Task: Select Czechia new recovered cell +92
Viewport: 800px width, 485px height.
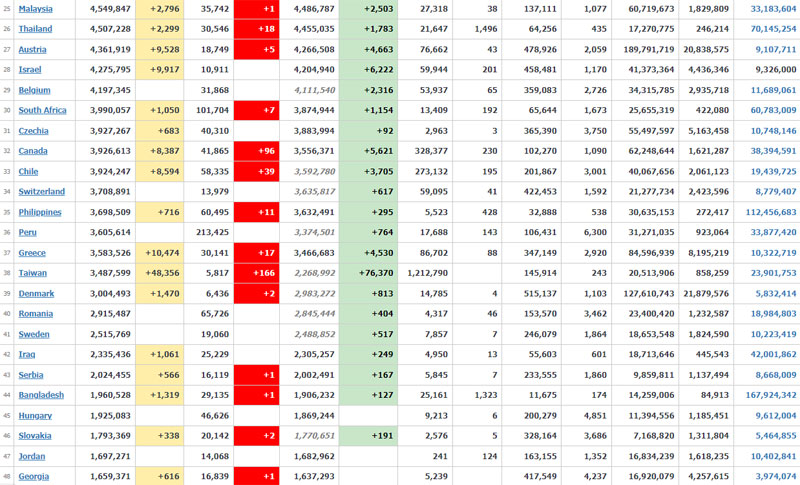Action: coord(368,131)
